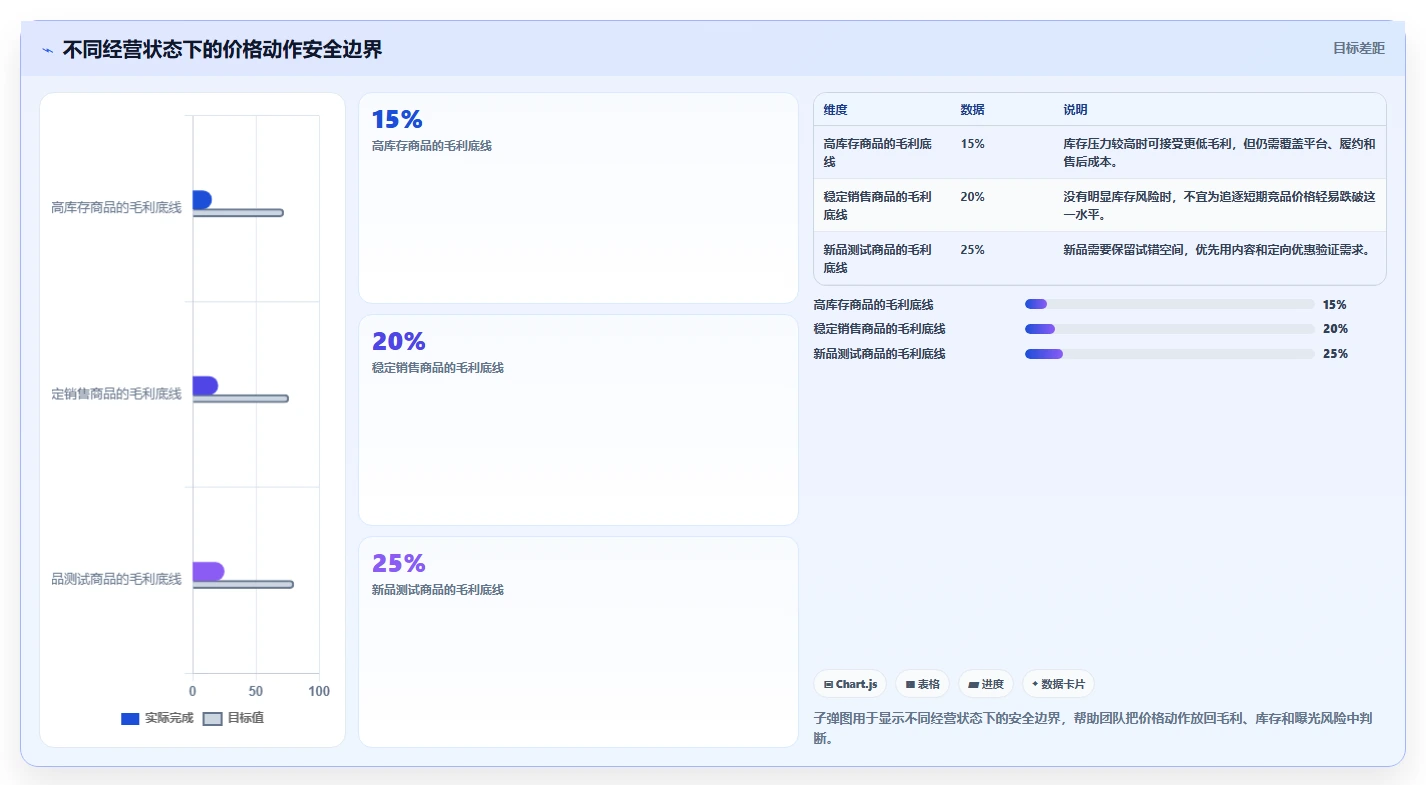Click the indigo actual bar for 稳定销售商品 in the chart
Viewport: 1426px width, 785px height.
(205, 386)
